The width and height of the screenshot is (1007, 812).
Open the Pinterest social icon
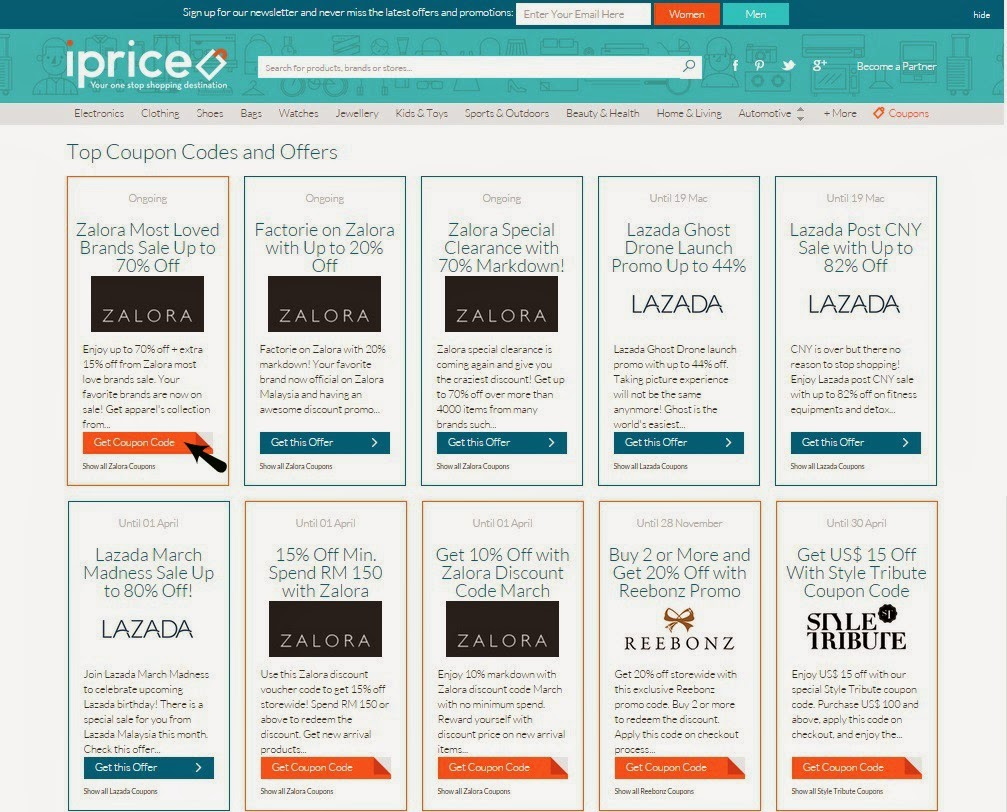[759, 66]
